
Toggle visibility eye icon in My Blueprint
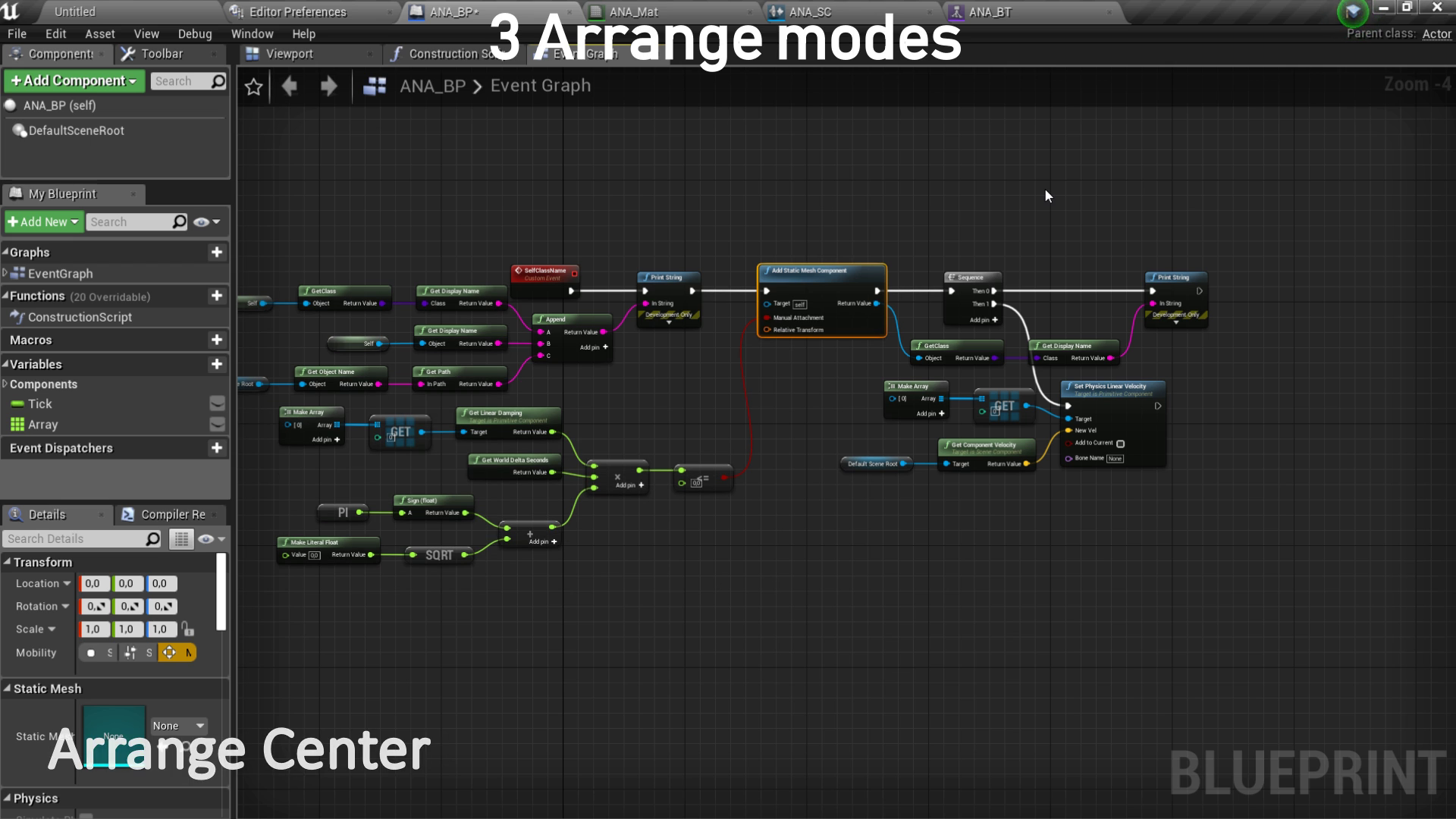click(204, 222)
